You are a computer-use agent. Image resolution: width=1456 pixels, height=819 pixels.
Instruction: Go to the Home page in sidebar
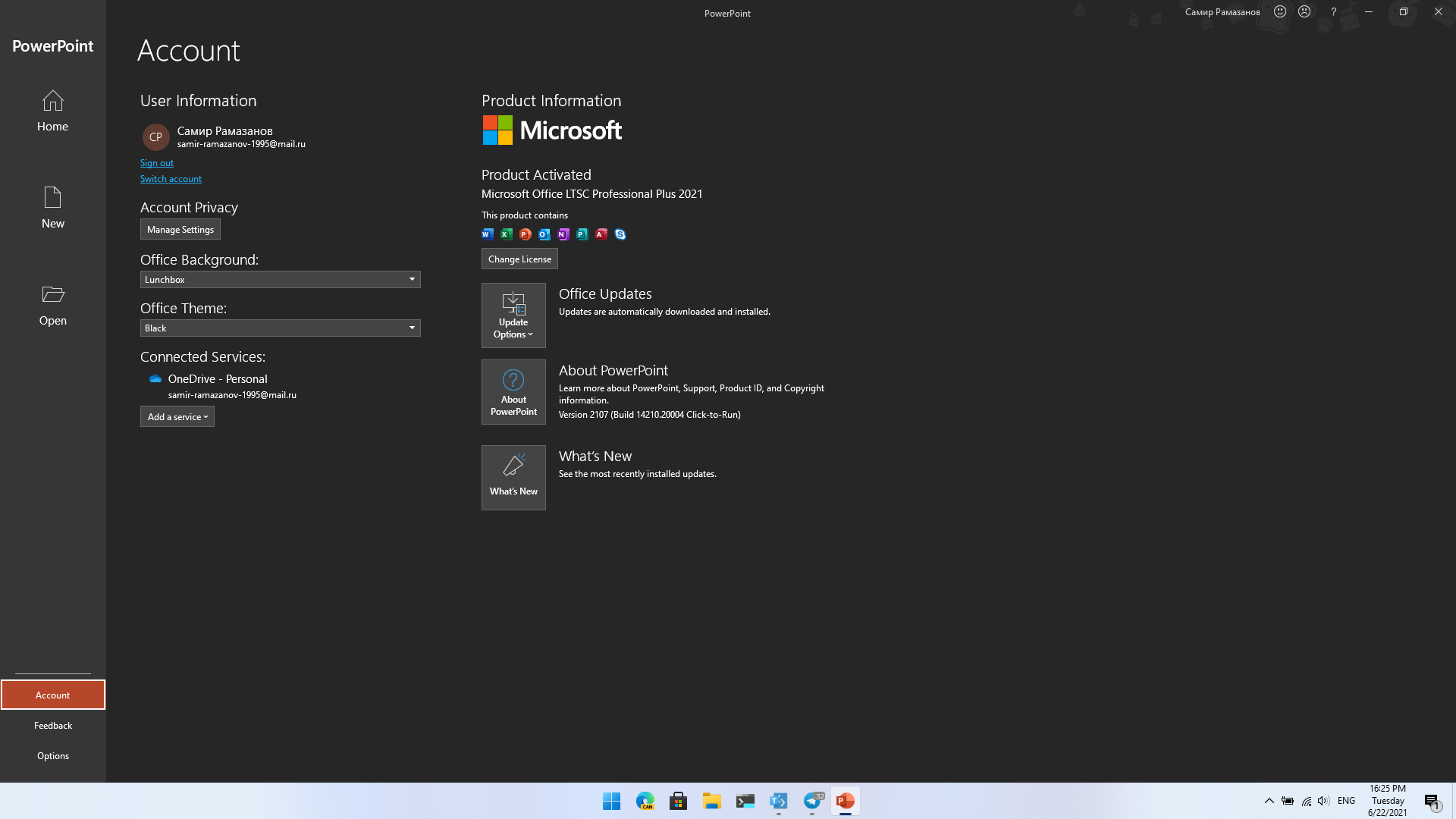(52, 111)
